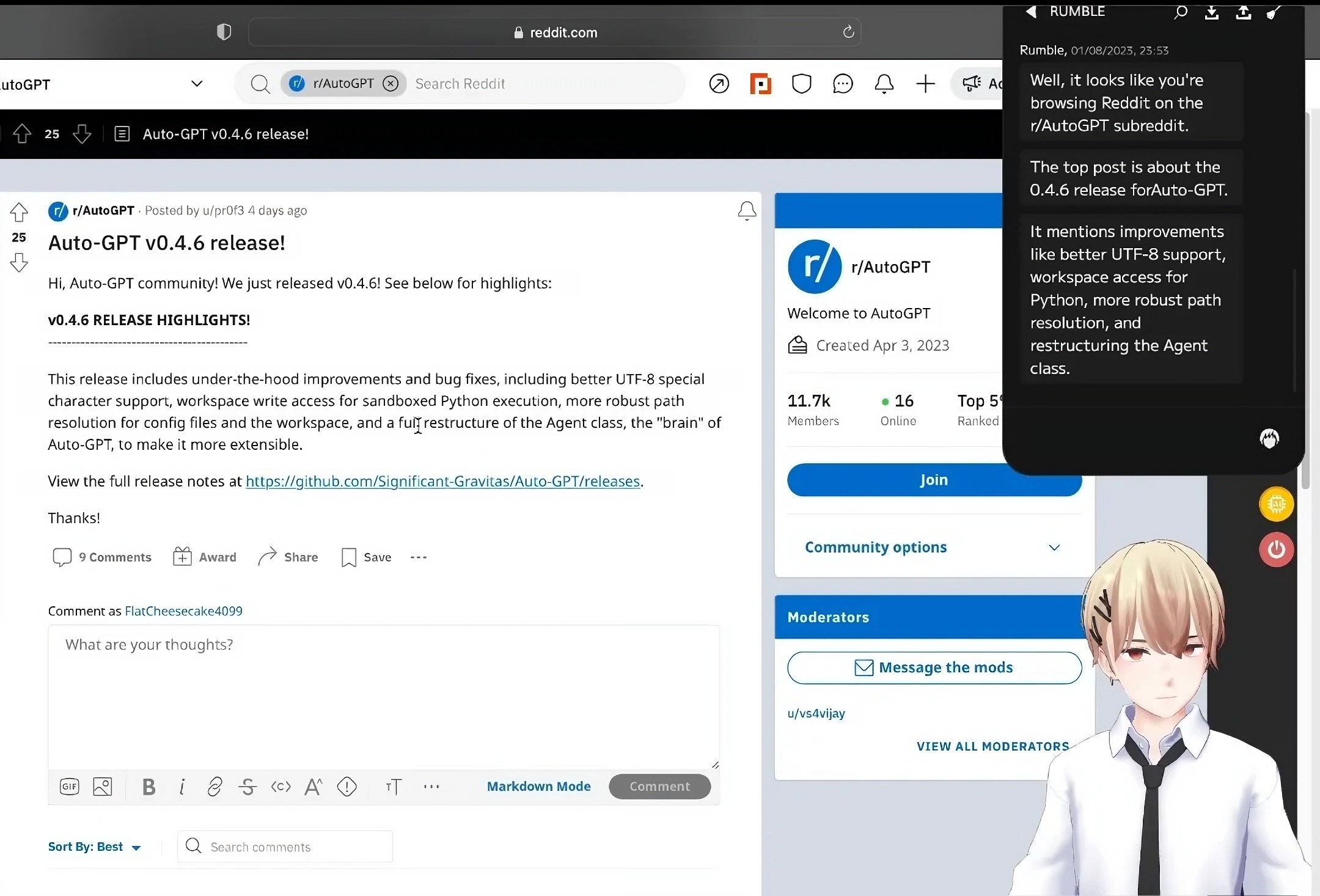Open more options on the post
The width and height of the screenshot is (1320, 896).
(x=419, y=557)
